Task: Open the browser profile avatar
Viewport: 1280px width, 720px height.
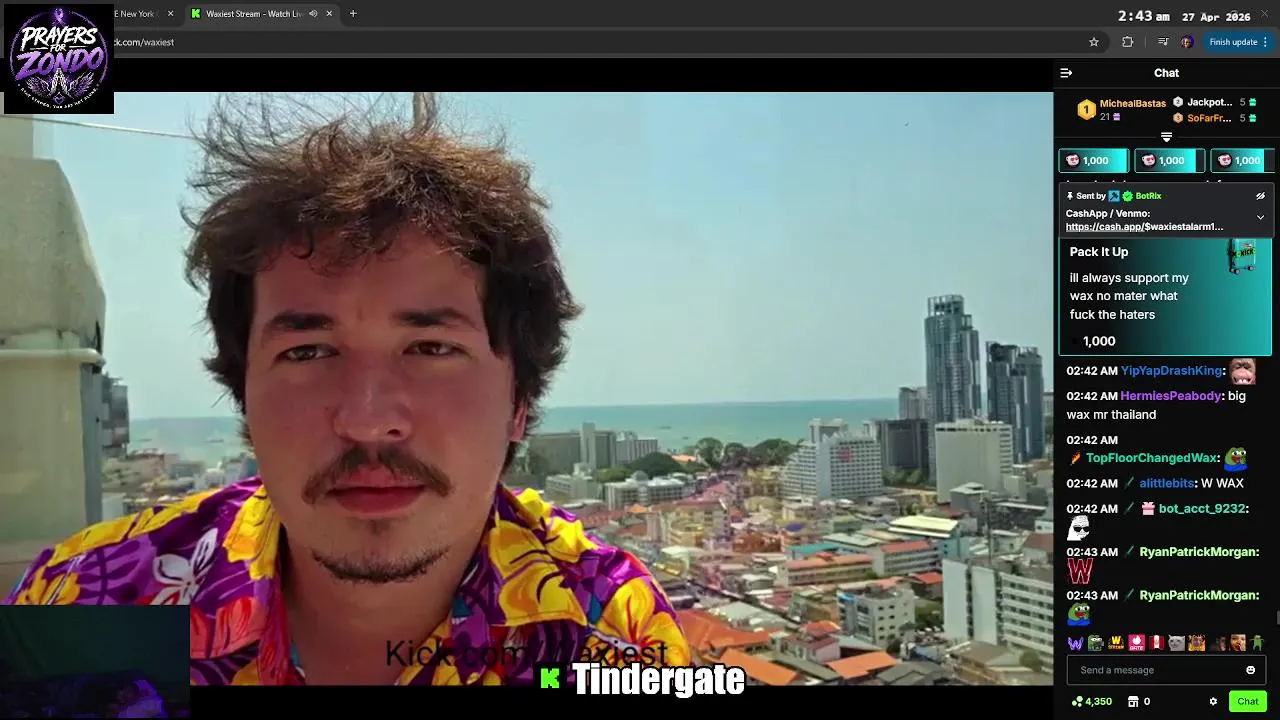Action: click(1186, 42)
